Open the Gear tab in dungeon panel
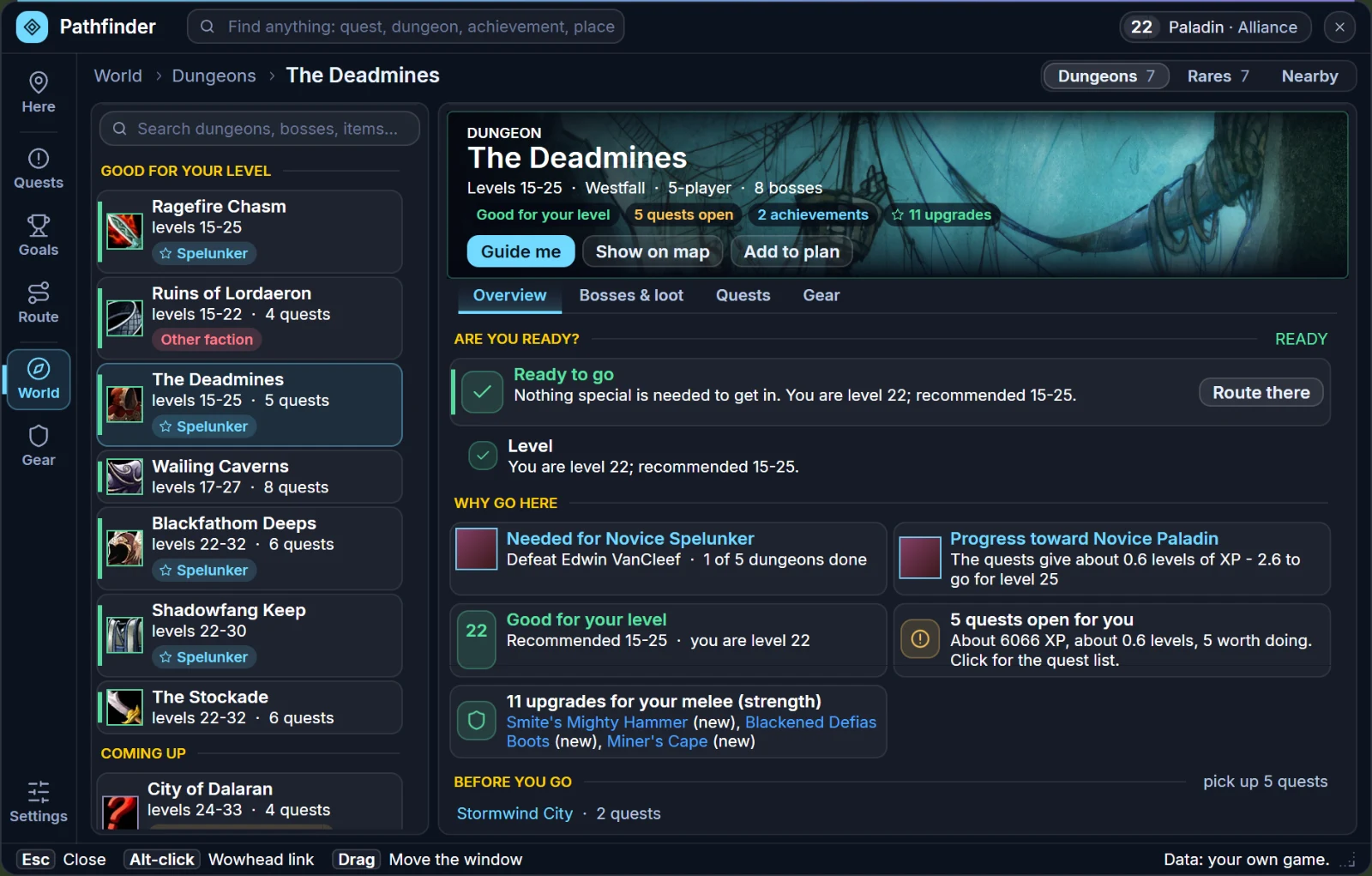1372x876 pixels. pyautogui.click(x=821, y=295)
